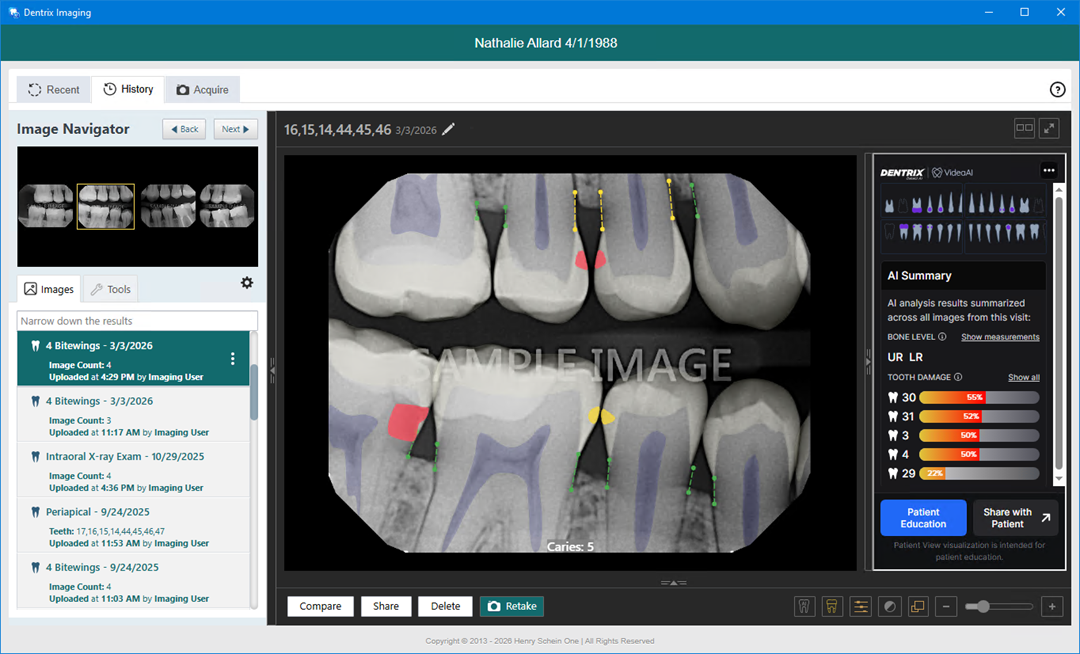Open Image Navigator settings gear

(x=247, y=282)
